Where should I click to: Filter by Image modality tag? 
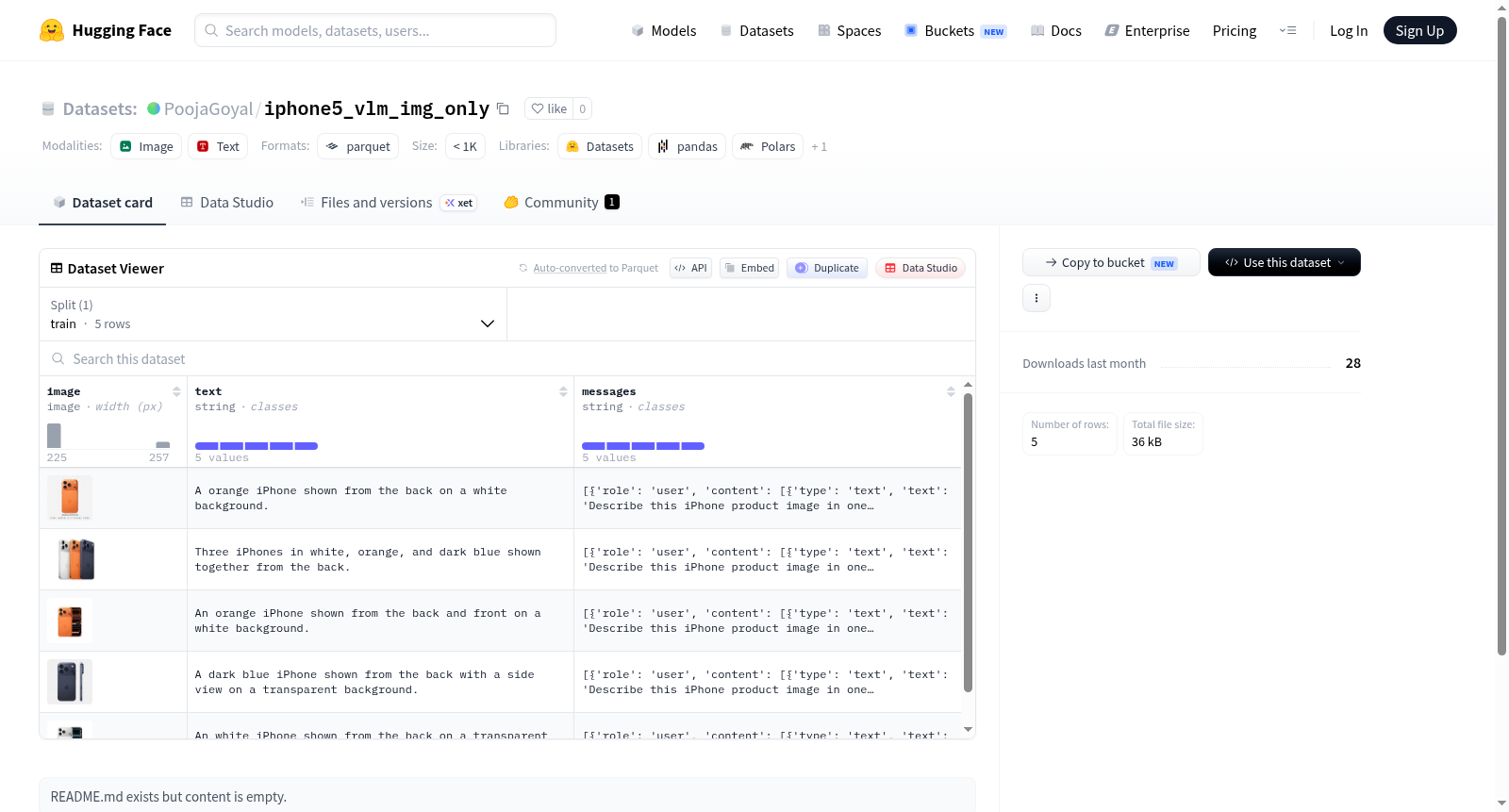pyautogui.click(x=146, y=146)
